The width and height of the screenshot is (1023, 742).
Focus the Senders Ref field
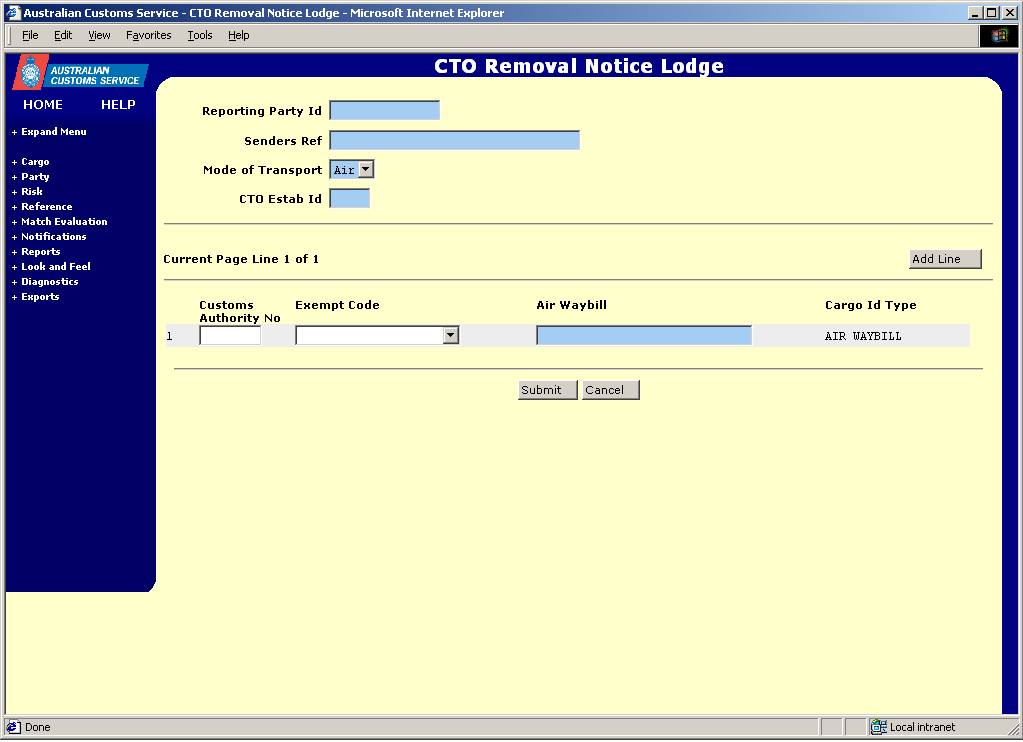pyautogui.click(x=455, y=140)
